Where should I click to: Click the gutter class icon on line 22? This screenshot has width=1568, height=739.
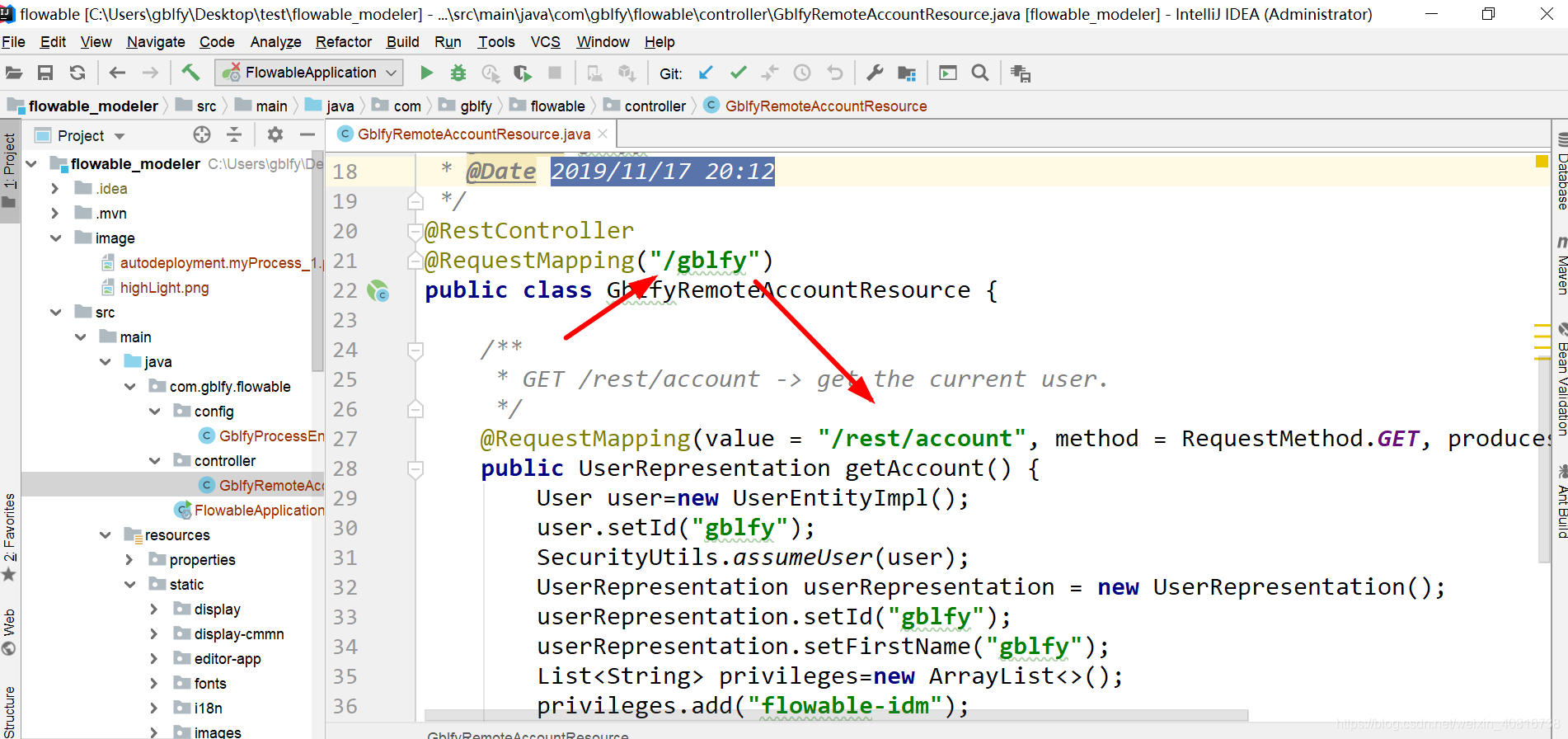click(x=378, y=290)
